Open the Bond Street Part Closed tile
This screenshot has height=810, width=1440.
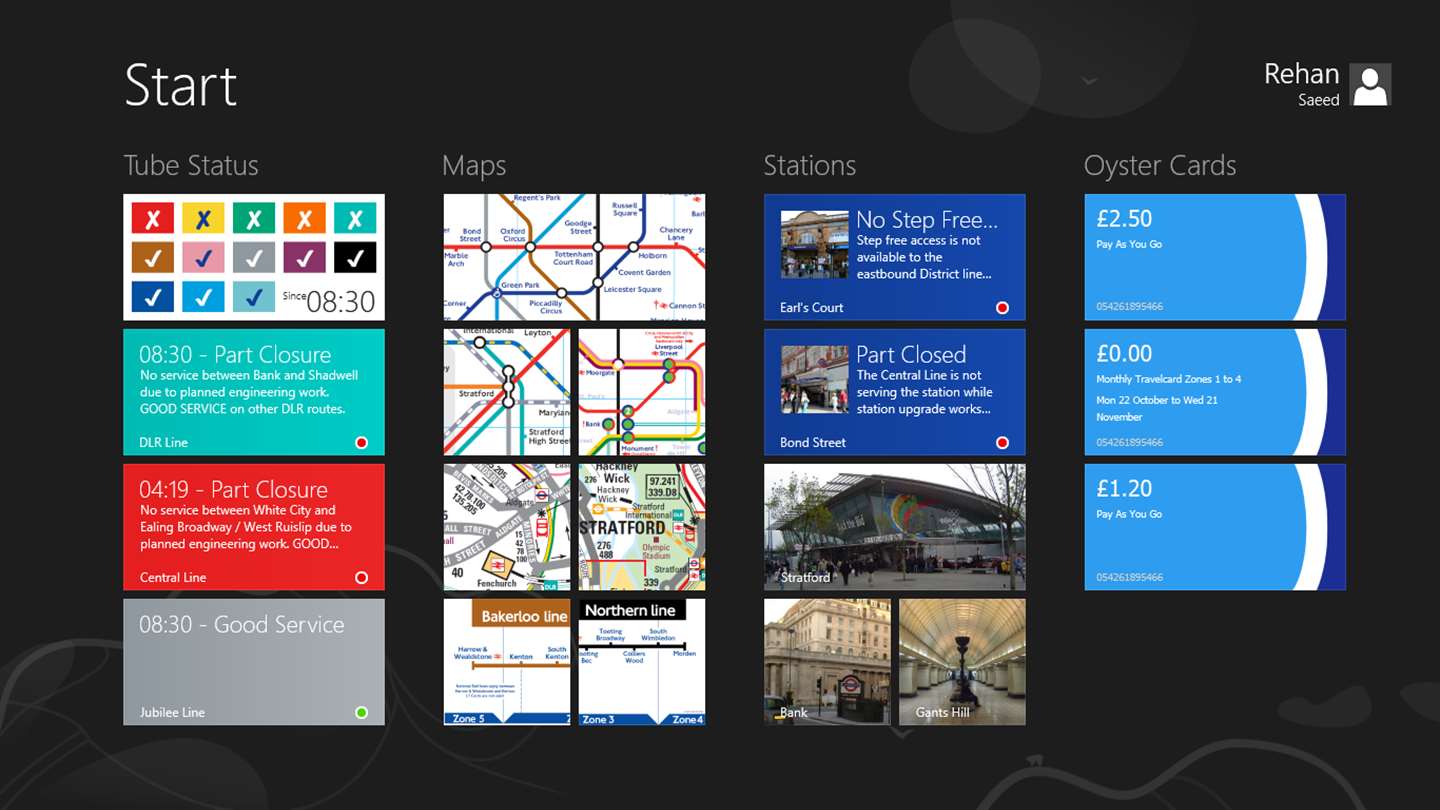tap(895, 392)
